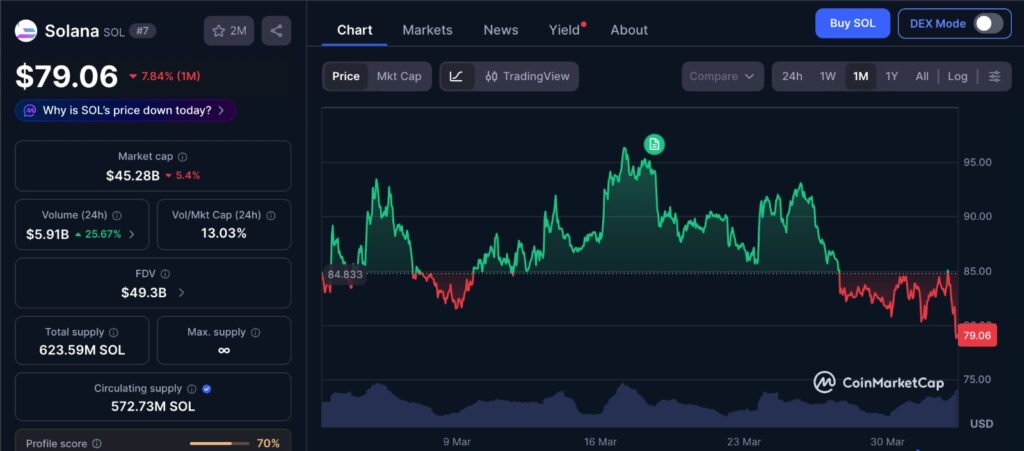This screenshot has width=1024, height=451.
Task: Click the #7 rank badge
Action: click(x=142, y=31)
